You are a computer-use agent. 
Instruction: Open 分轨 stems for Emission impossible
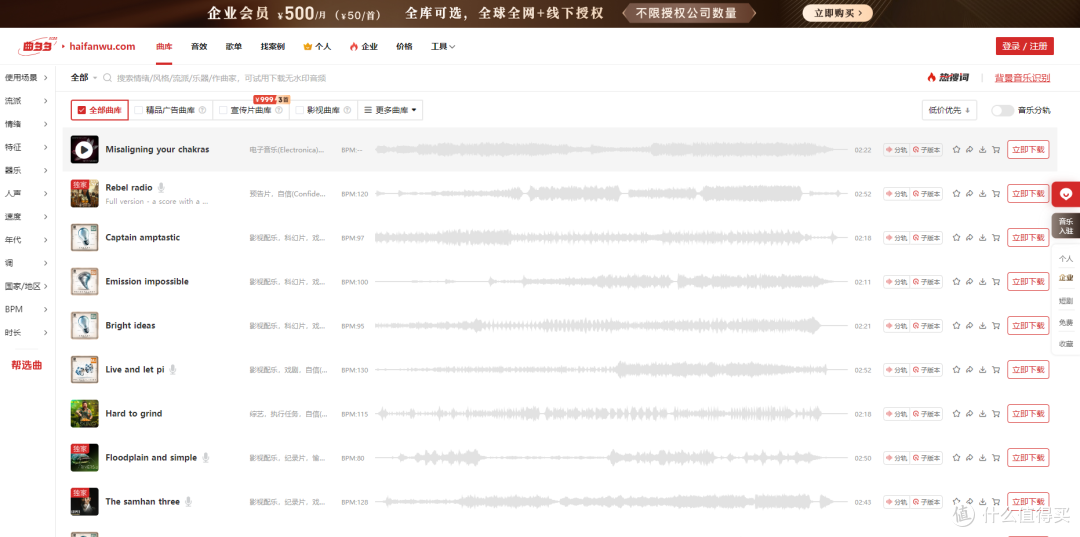point(897,282)
